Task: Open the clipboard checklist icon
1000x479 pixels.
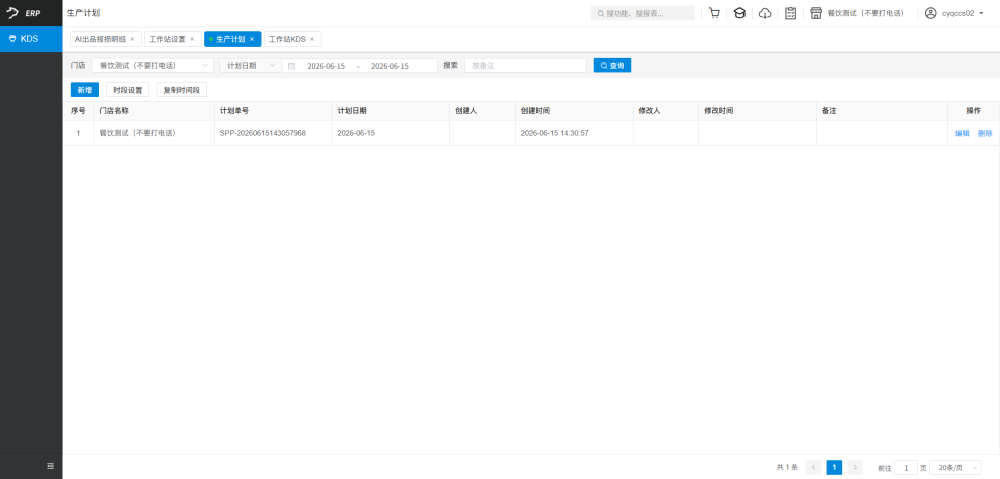Action: (790, 13)
